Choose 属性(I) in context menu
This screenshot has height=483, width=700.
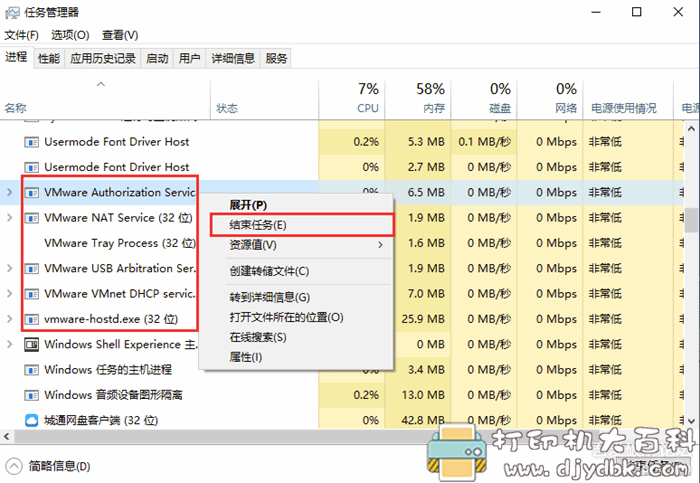click(296, 357)
